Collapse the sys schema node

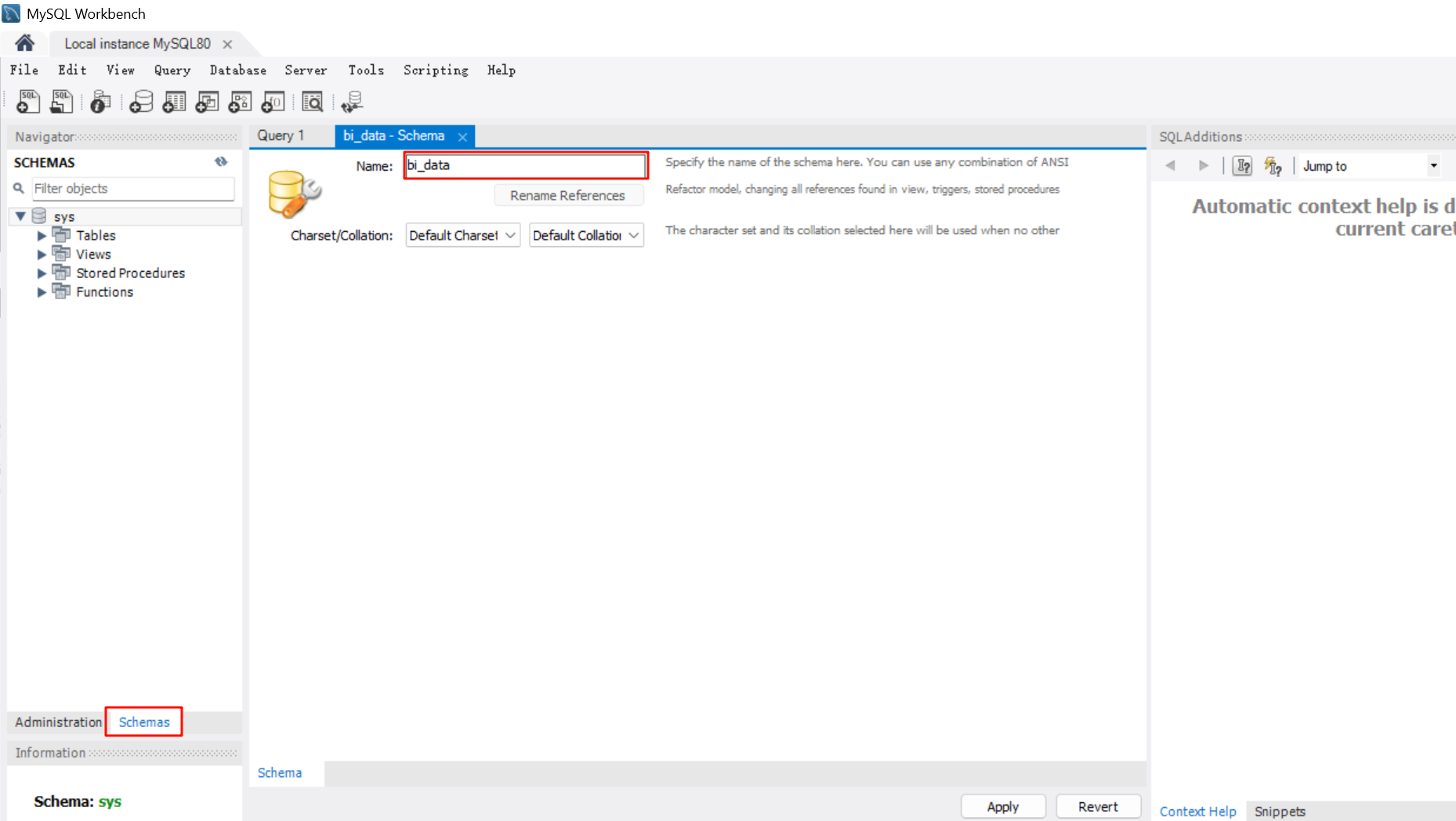tap(20, 216)
